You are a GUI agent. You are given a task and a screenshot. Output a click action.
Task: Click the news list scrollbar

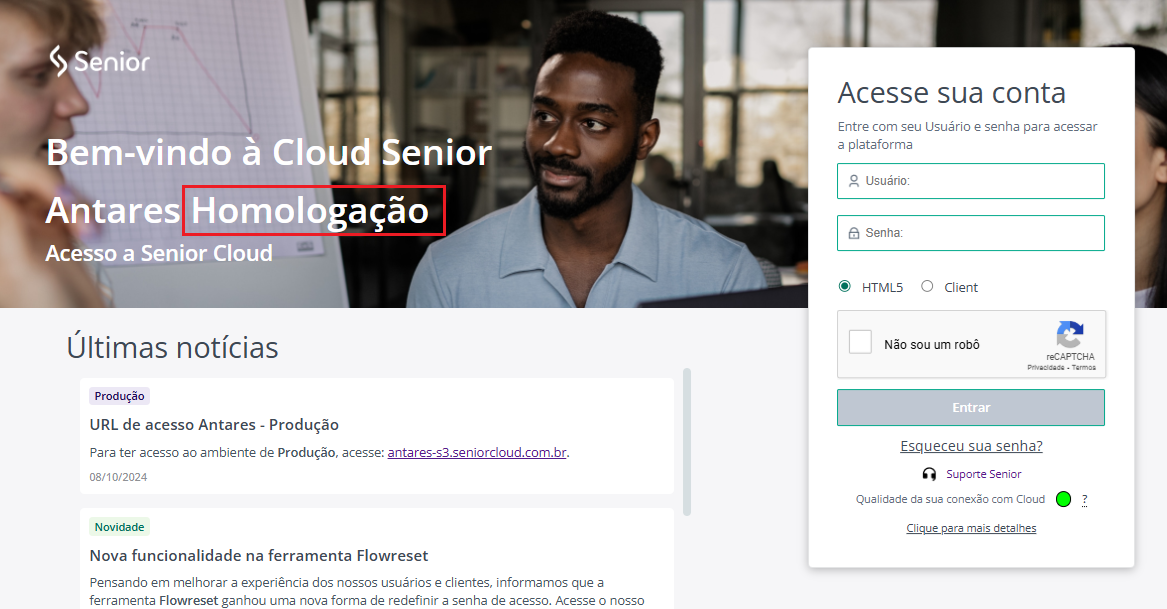click(x=687, y=441)
